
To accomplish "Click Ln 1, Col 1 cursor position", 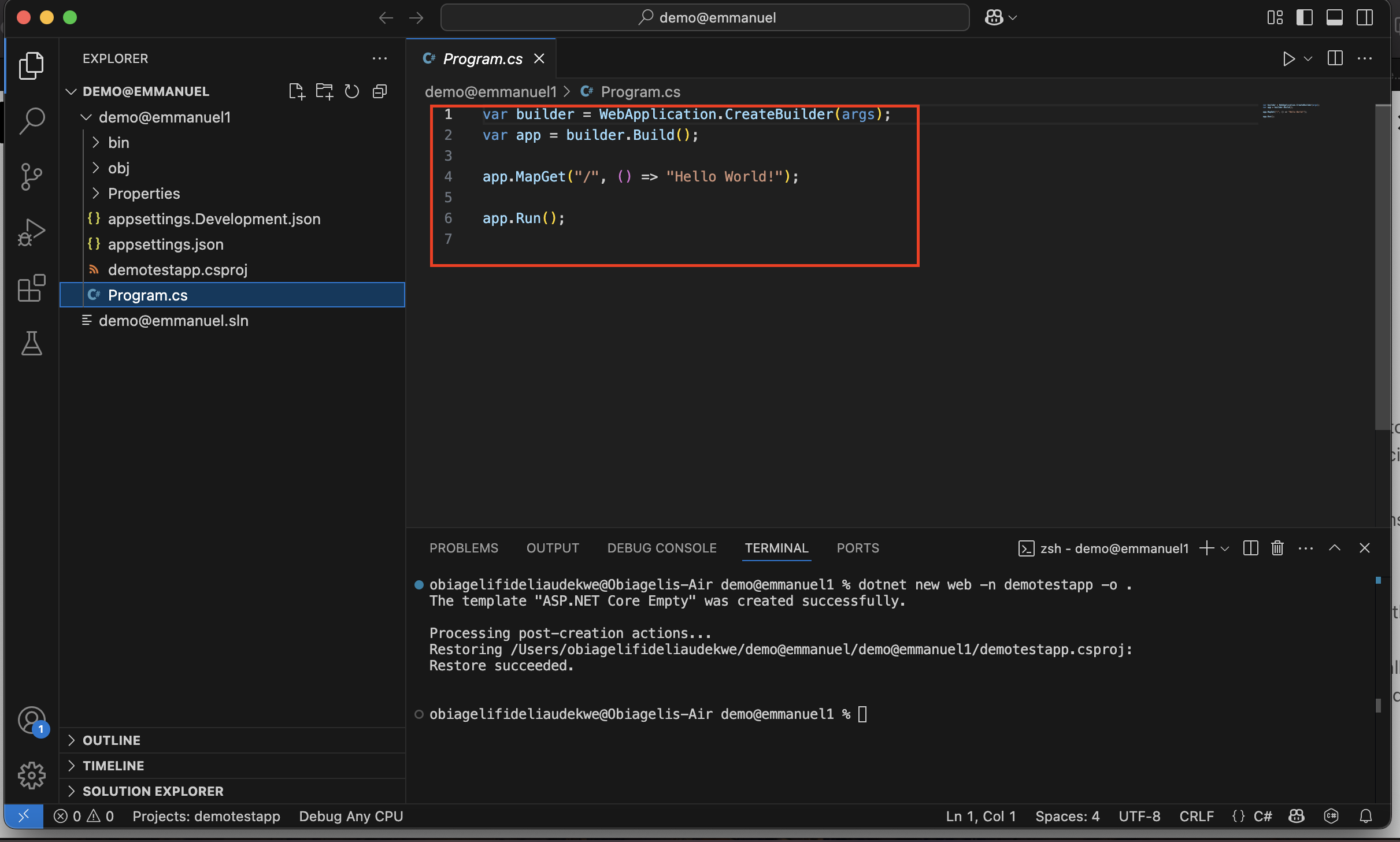I will [x=981, y=816].
